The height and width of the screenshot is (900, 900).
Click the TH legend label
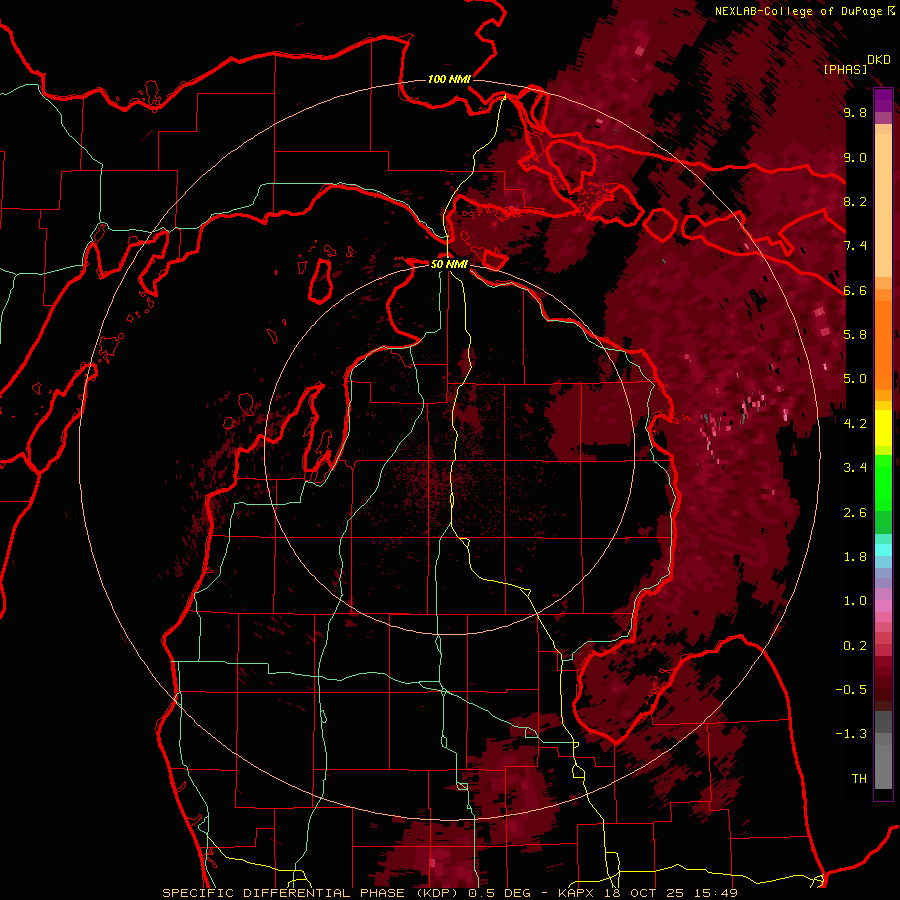(x=859, y=779)
